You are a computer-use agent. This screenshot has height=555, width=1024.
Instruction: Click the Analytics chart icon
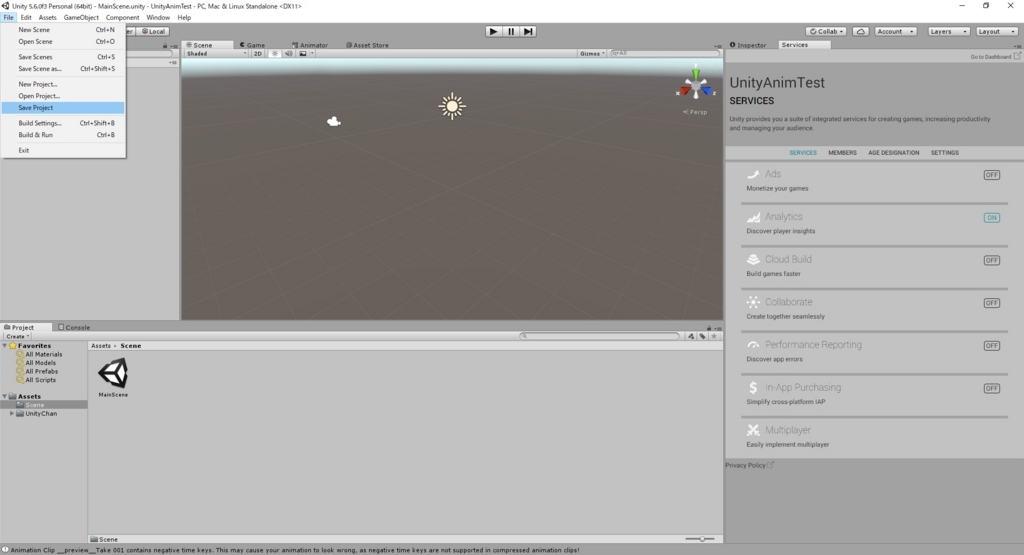point(753,217)
